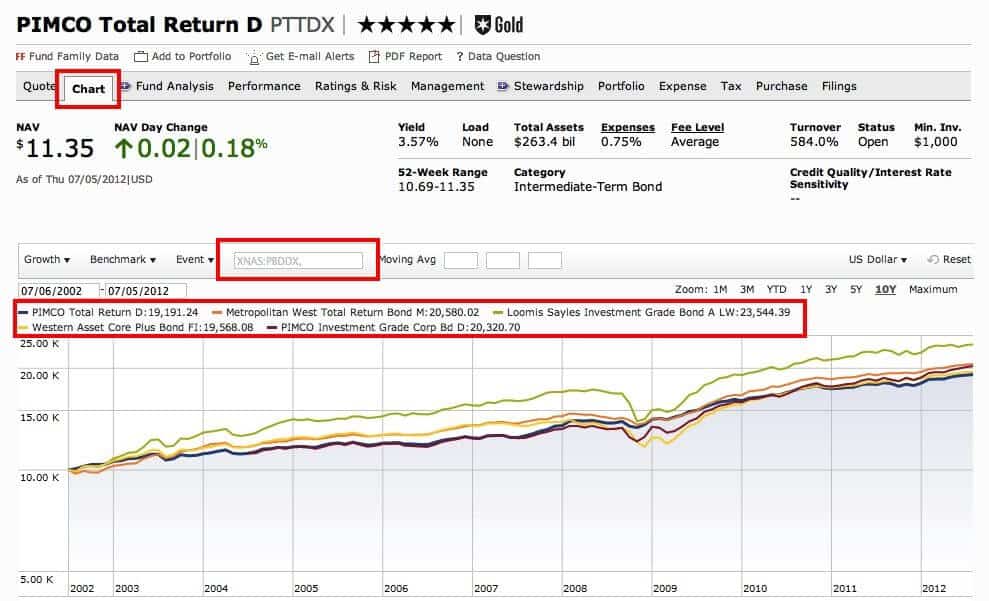989x601 pixels.
Task: Click Loomis Sayles legend color swatch
Action: click(x=498, y=313)
